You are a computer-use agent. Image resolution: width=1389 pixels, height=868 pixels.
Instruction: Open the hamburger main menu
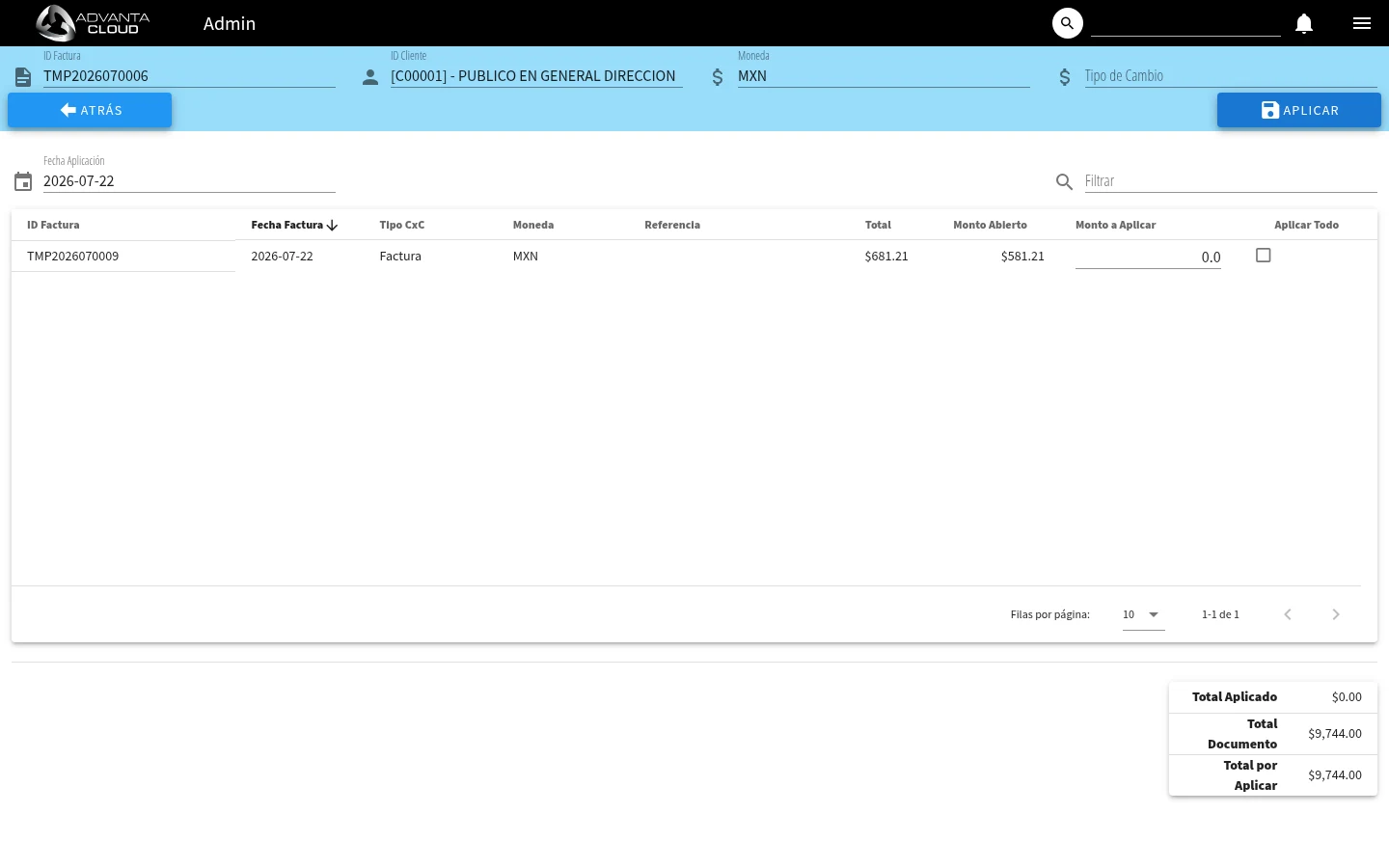1362,23
